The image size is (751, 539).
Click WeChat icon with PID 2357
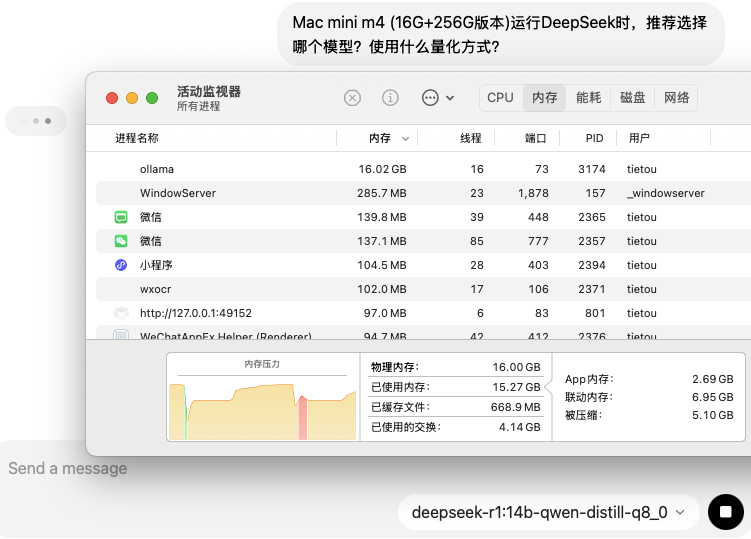coord(121,241)
